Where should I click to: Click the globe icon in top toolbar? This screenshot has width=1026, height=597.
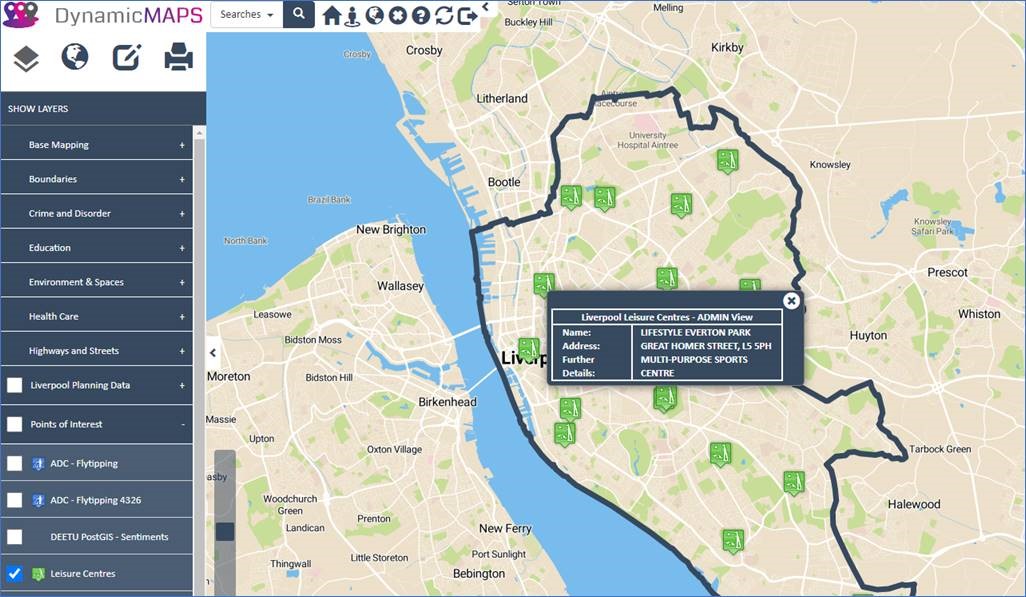[x=374, y=15]
